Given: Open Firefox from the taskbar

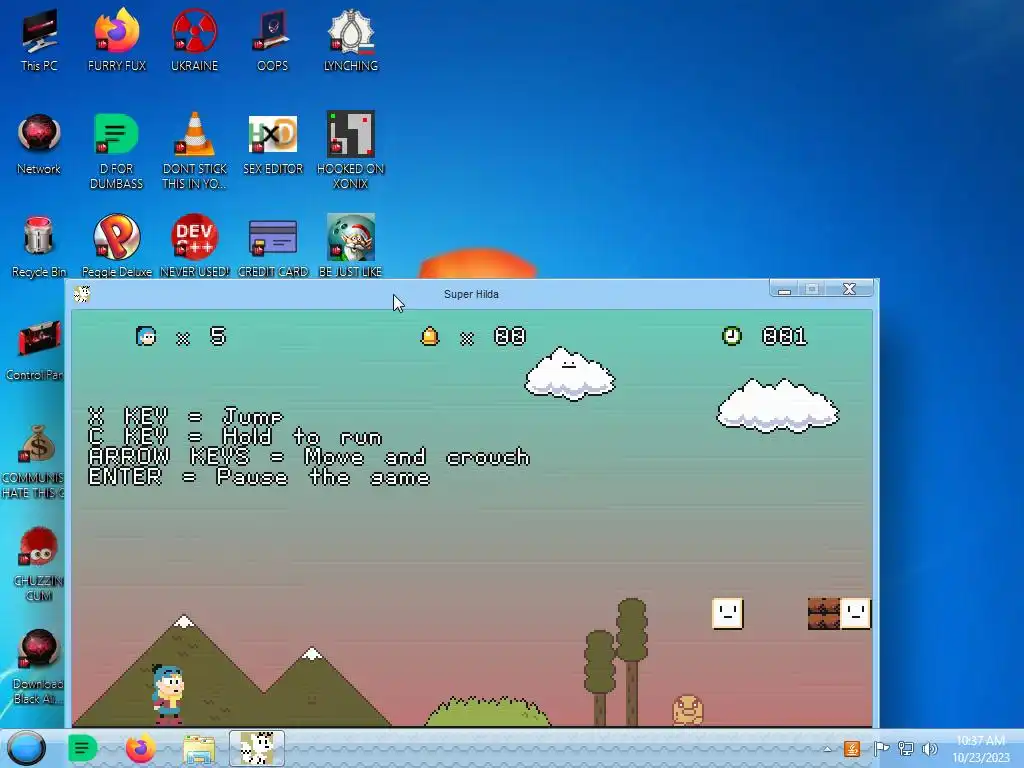Looking at the screenshot, I should point(140,748).
